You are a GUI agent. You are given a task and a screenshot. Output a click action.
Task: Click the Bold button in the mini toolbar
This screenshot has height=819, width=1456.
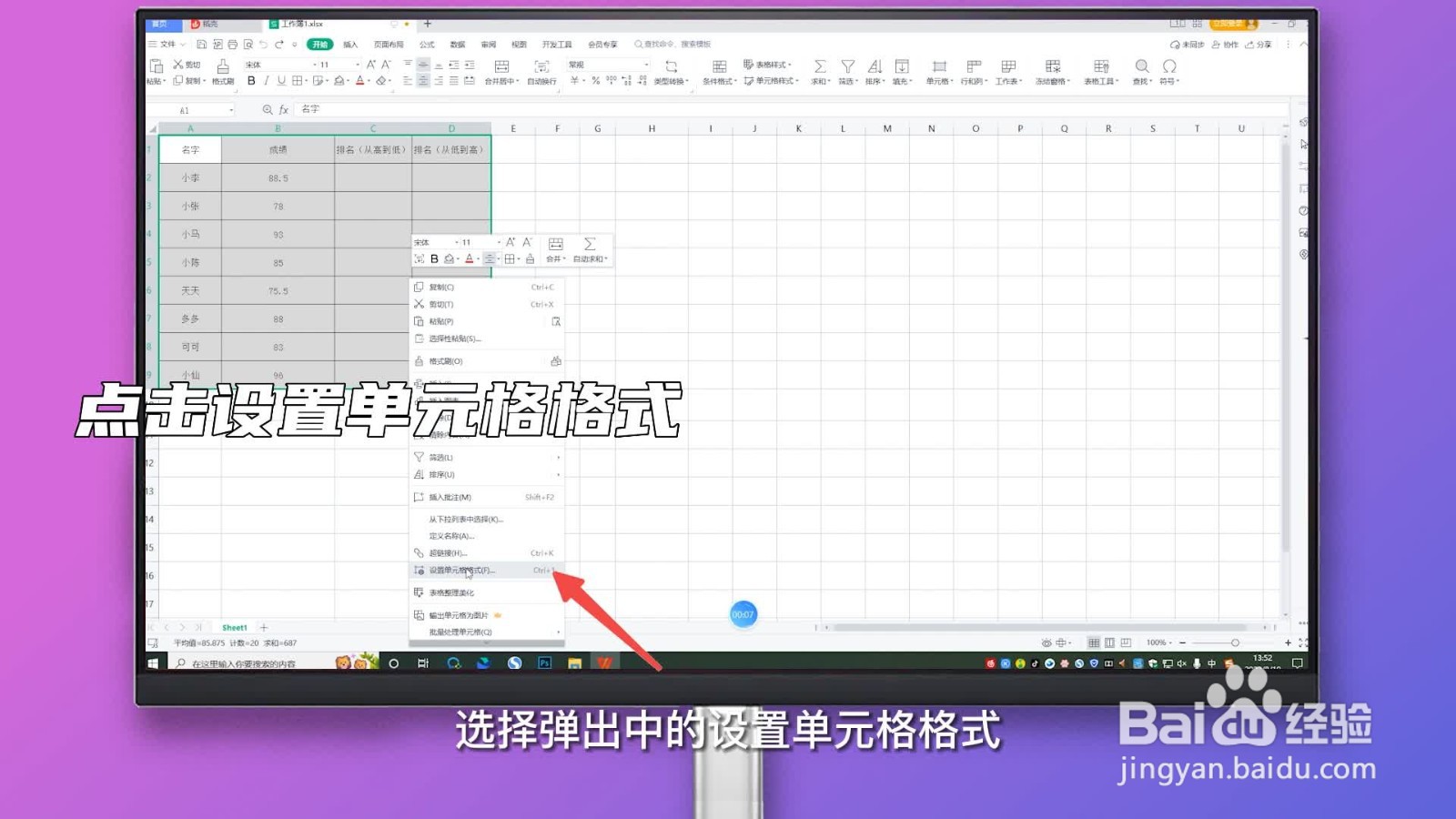[434, 259]
